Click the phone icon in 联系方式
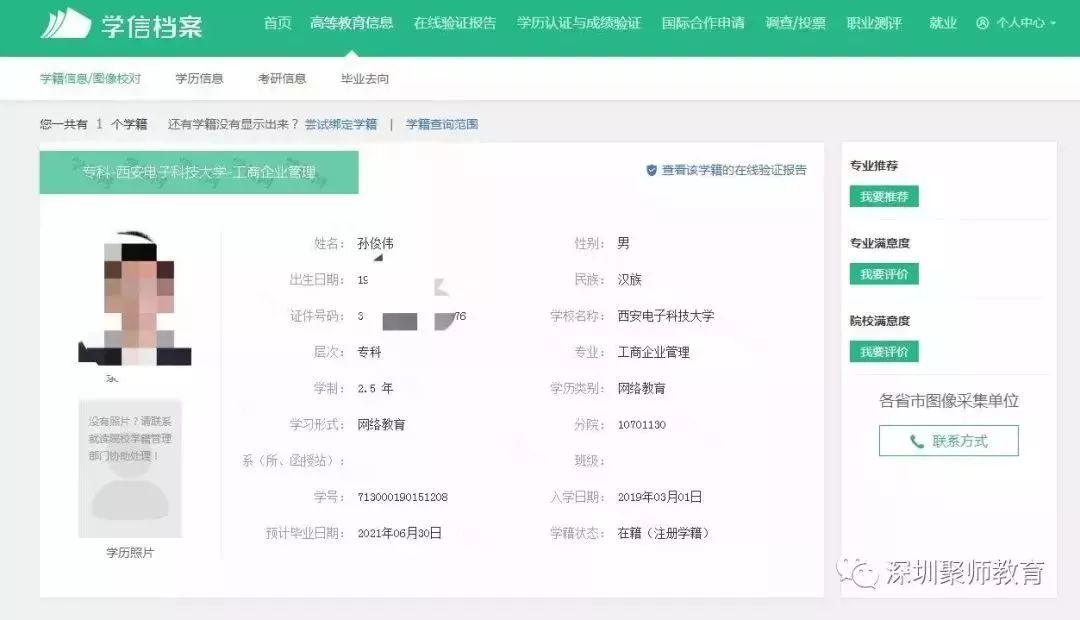This screenshot has width=1080, height=620. click(917, 442)
